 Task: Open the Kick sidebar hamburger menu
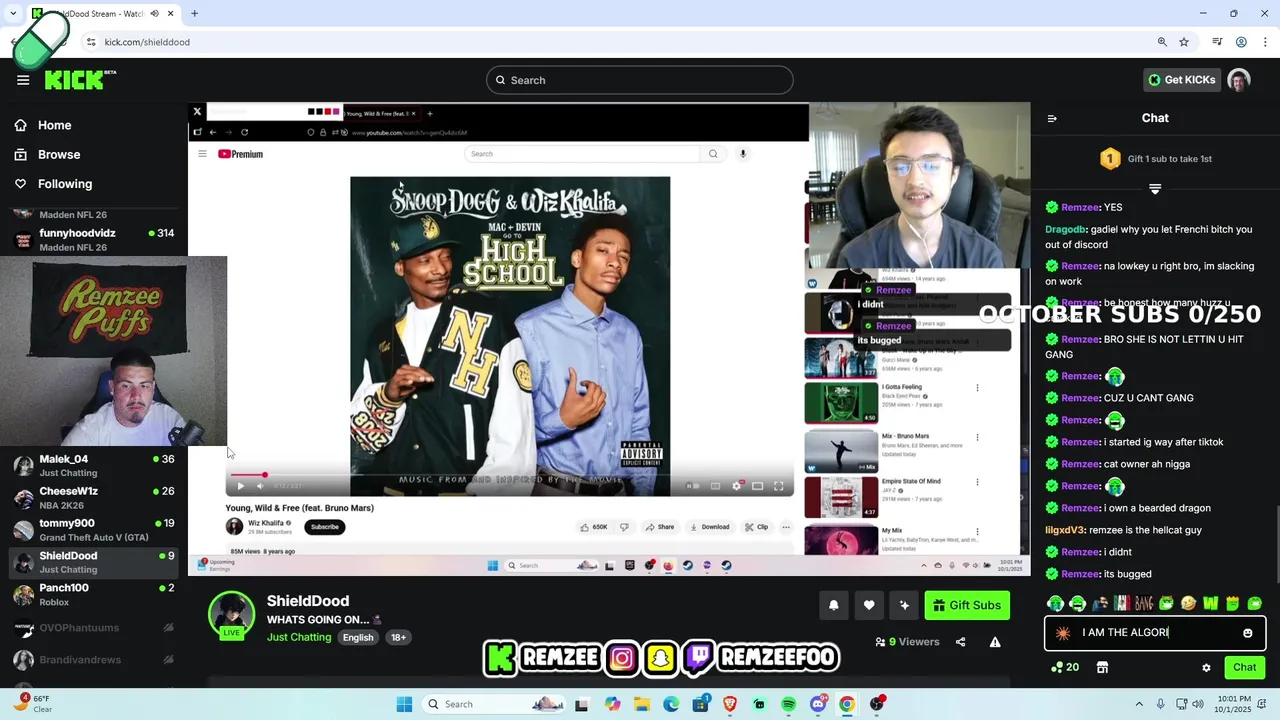23,80
